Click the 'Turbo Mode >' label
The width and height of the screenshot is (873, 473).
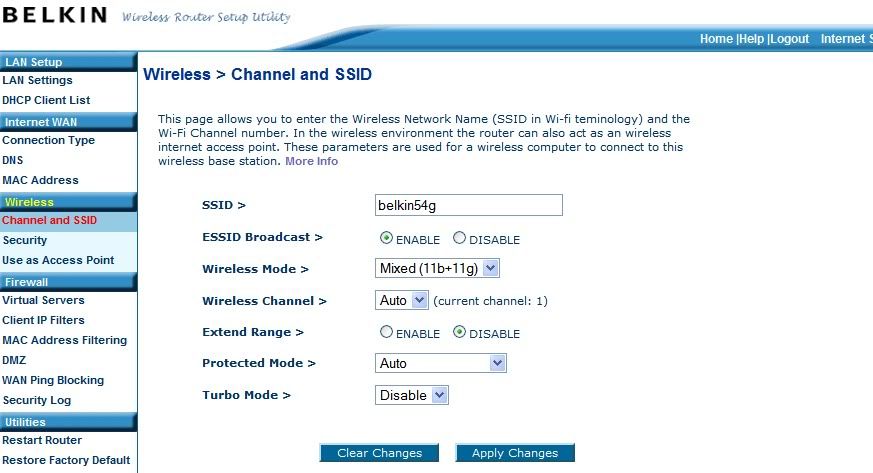pos(246,395)
